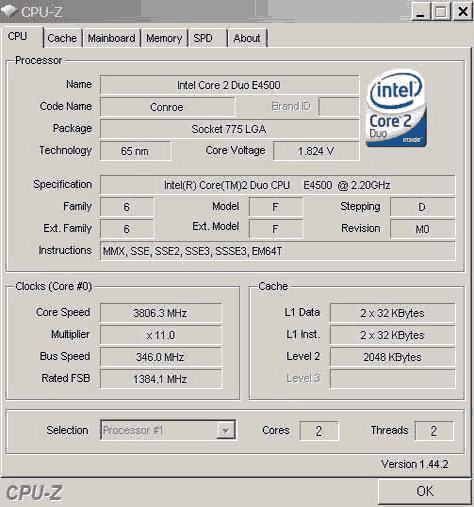Screen dimensions: 474x507
Task: Maximize the CPU-Z window
Action: [x=441, y=12]
